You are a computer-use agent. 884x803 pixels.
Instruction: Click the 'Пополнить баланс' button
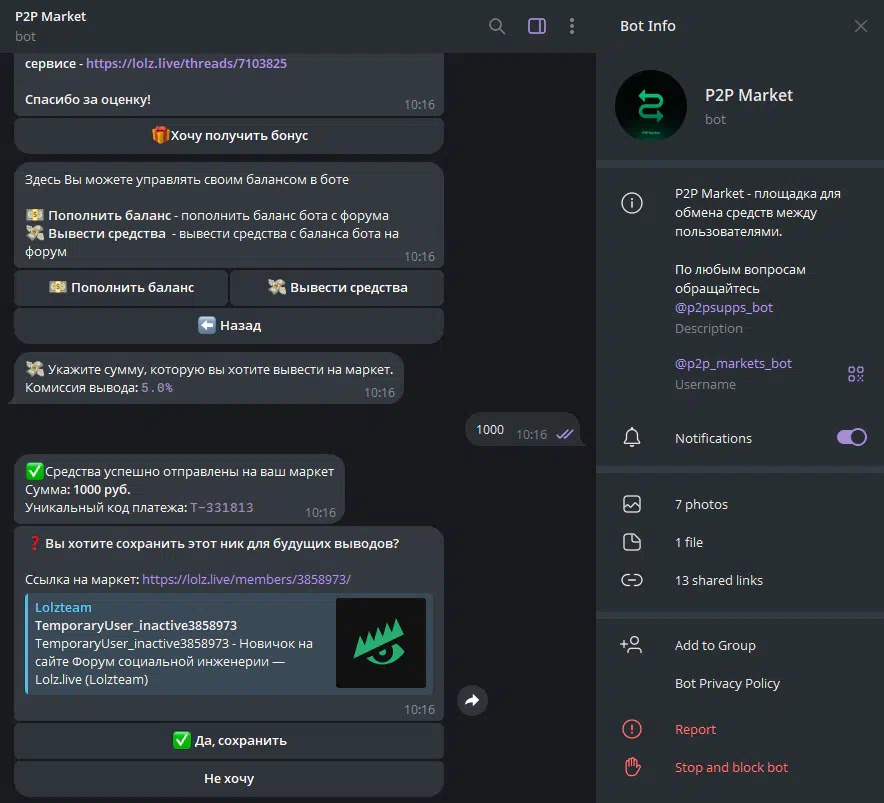click(x=121, y=288)
